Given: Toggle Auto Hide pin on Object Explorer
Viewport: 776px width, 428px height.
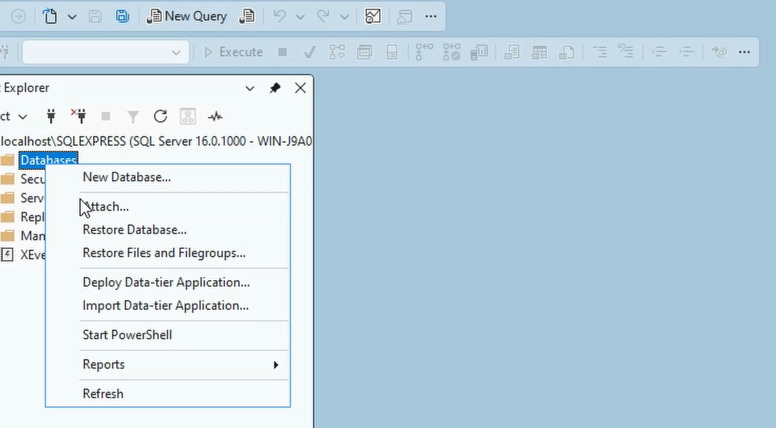Looking at the screenshot, I should (x=275, y=88).
